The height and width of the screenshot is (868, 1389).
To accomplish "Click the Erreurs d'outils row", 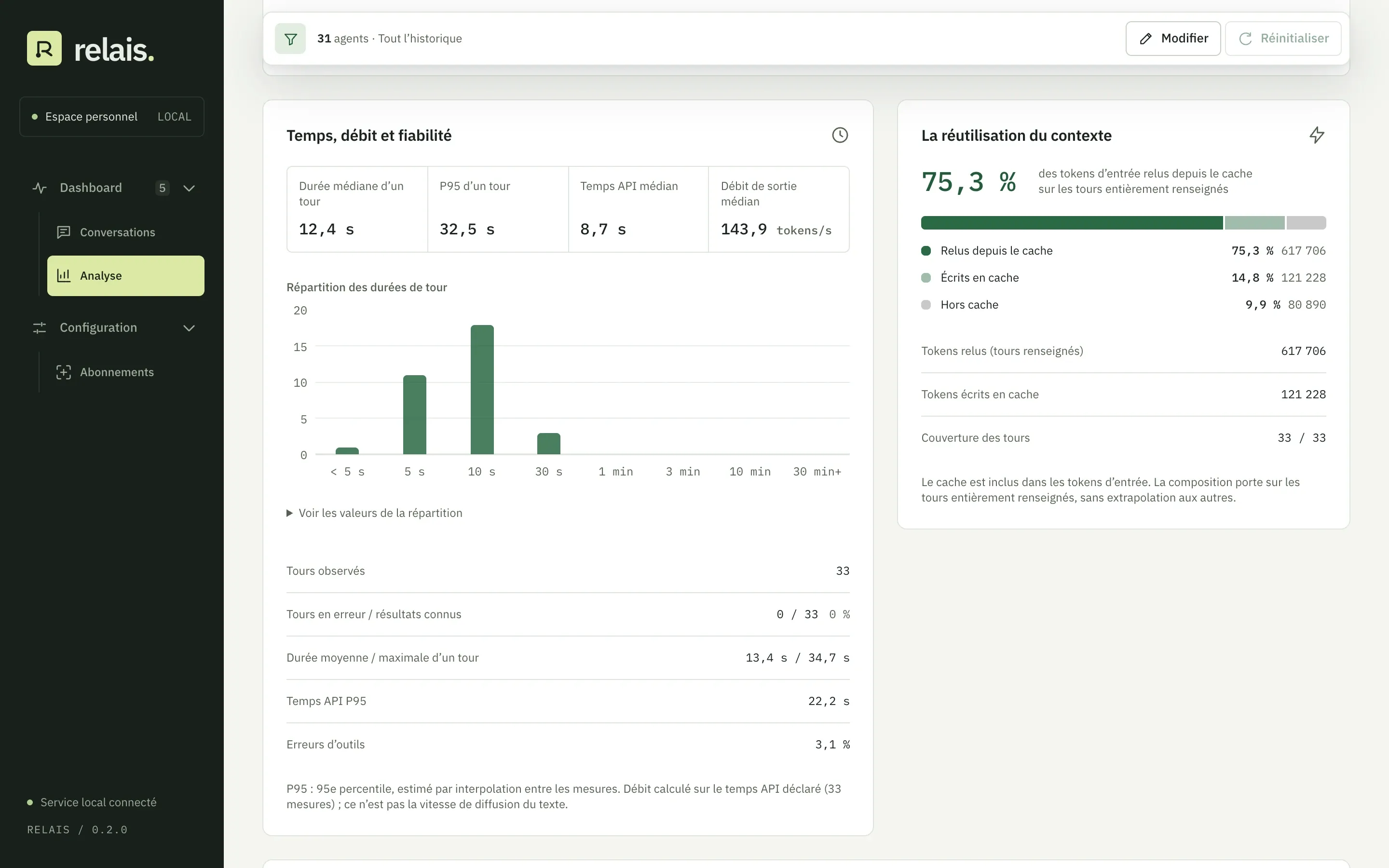I will [x=568, y=744].
